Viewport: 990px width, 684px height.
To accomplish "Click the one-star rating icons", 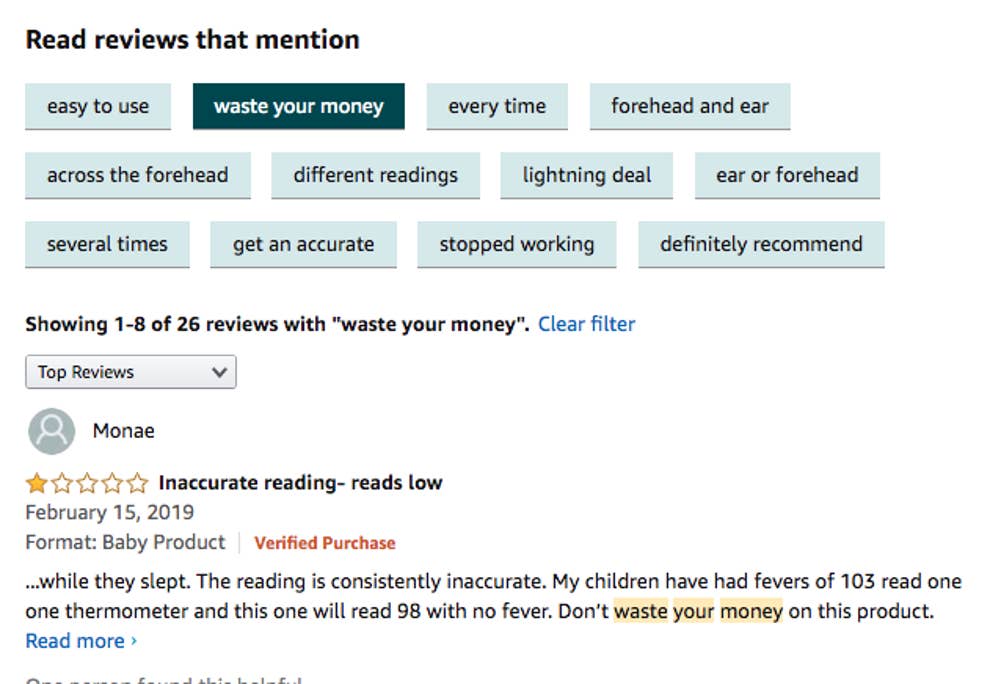I will tap(87, 483).
